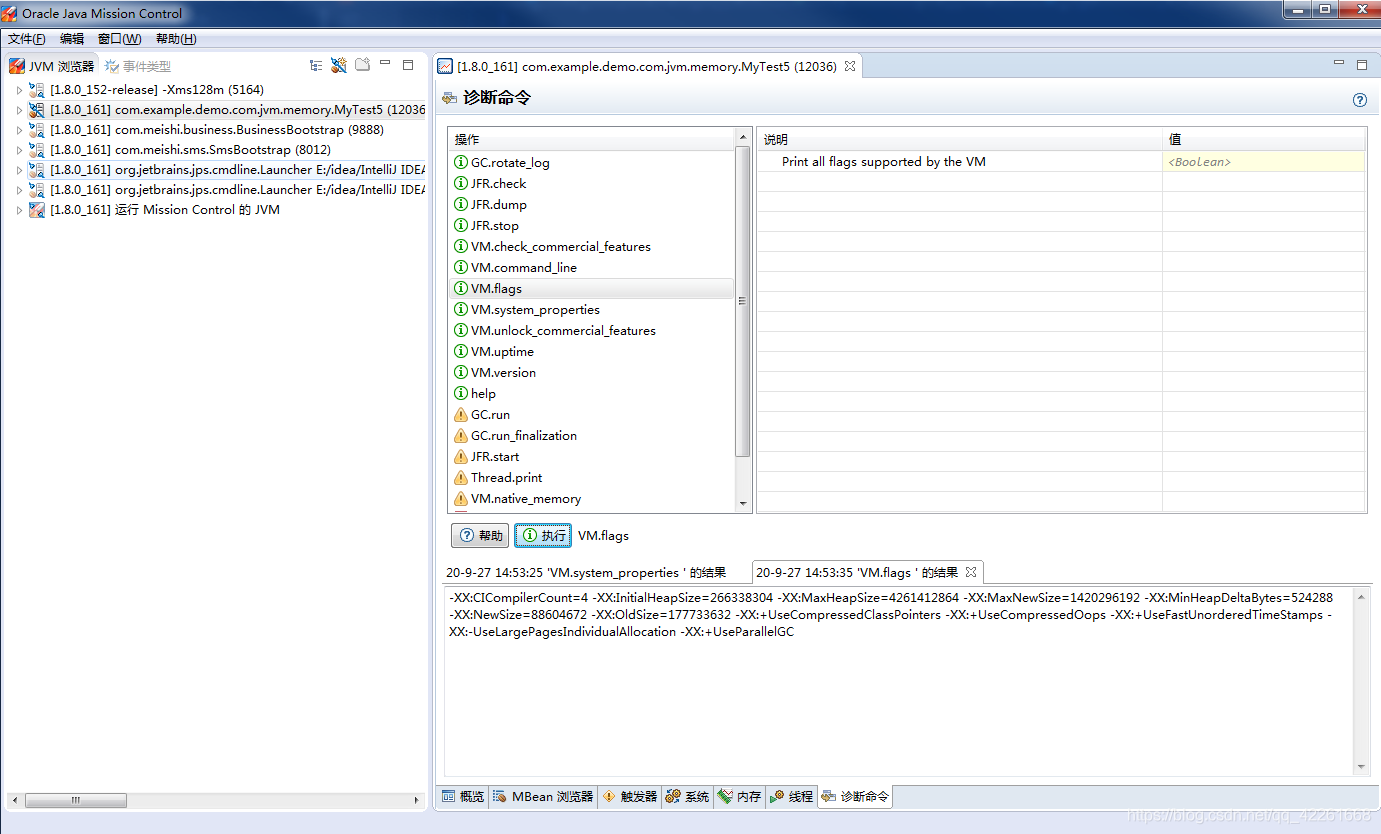
Task: Maximize the JVM browser panel
Action: pyautogui.click(x=408, y=64)
